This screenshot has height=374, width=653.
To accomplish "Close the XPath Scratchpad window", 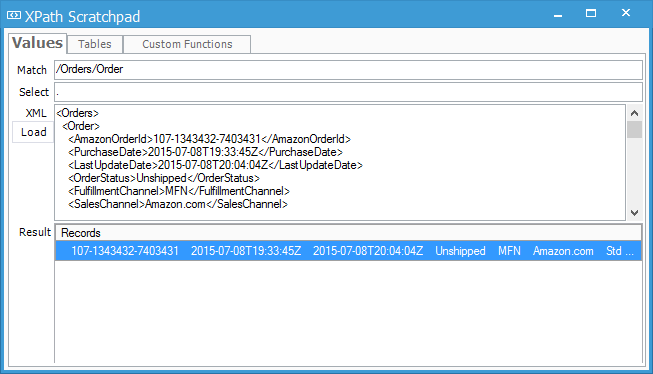I will [626, 13].
